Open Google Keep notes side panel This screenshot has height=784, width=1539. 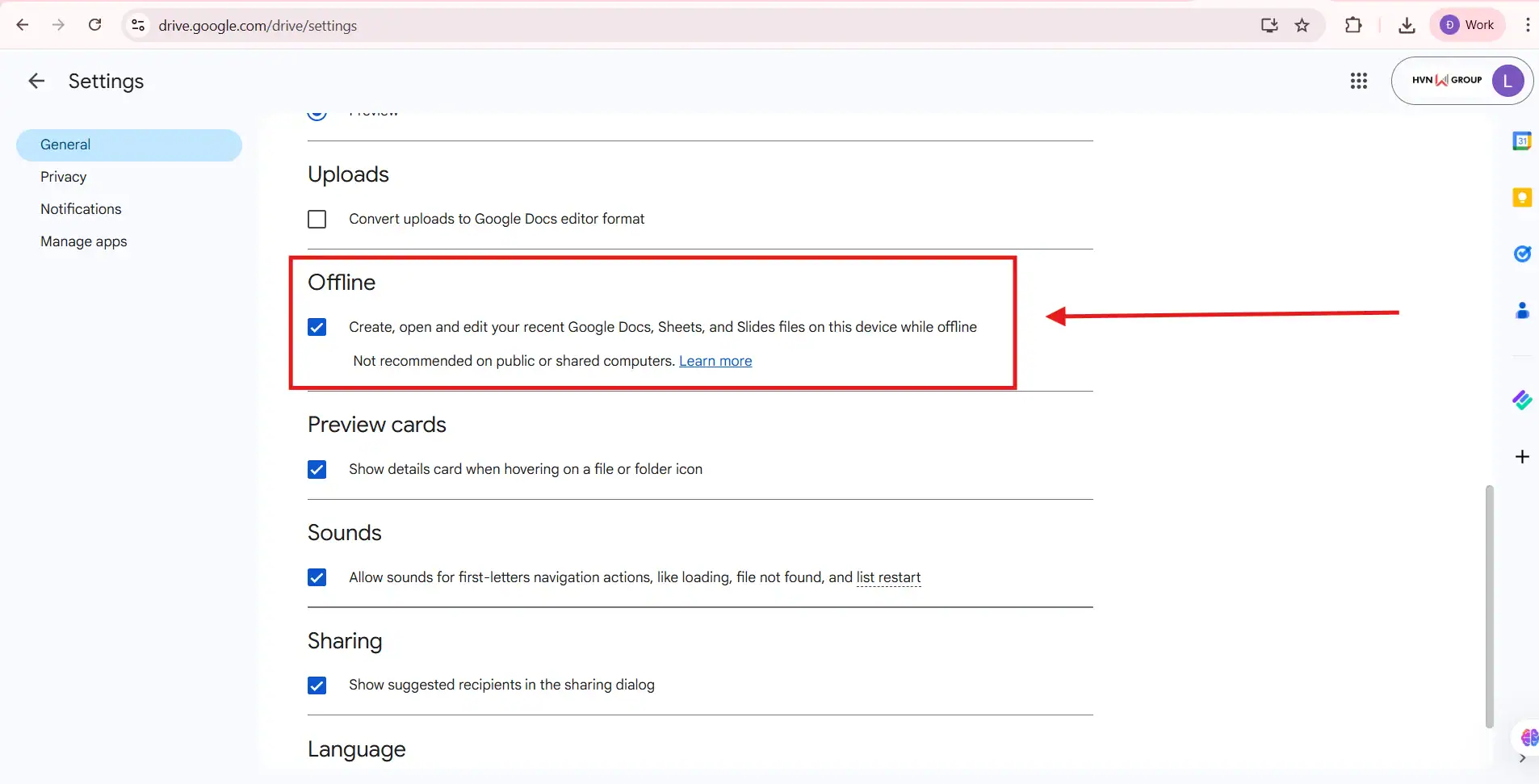point(1523,198)
